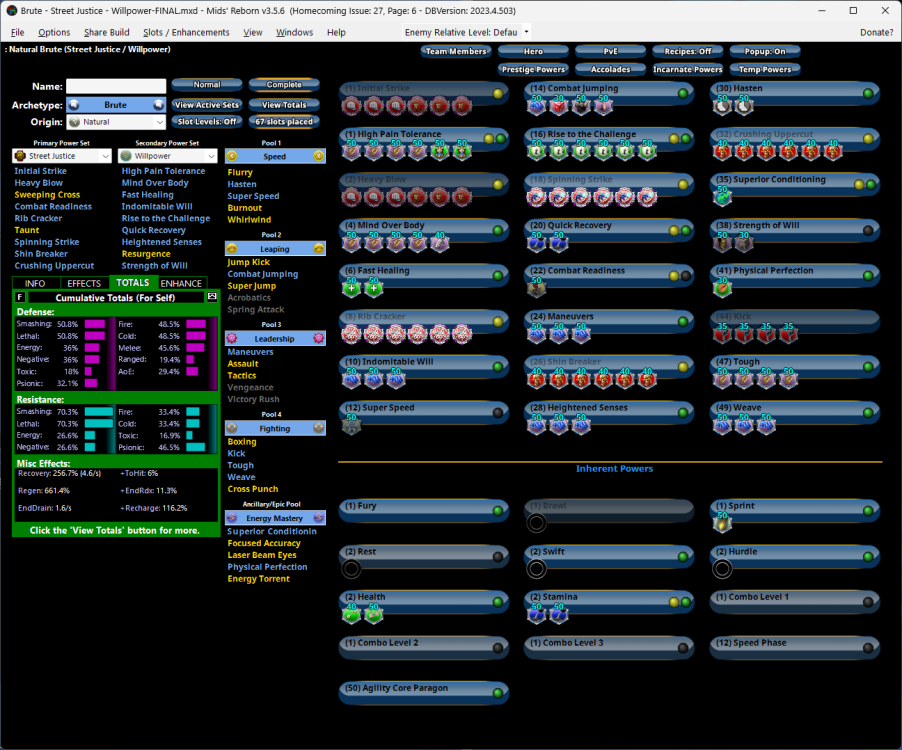Switch to the EFFECTS tab
Viewport: 902px width, 750px height.
click(84, 284)
